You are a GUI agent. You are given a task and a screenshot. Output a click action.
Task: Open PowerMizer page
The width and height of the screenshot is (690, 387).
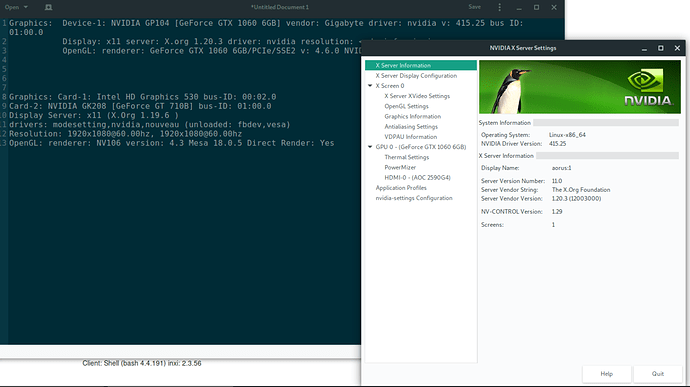pyautogui.click(x=400, y=167)
